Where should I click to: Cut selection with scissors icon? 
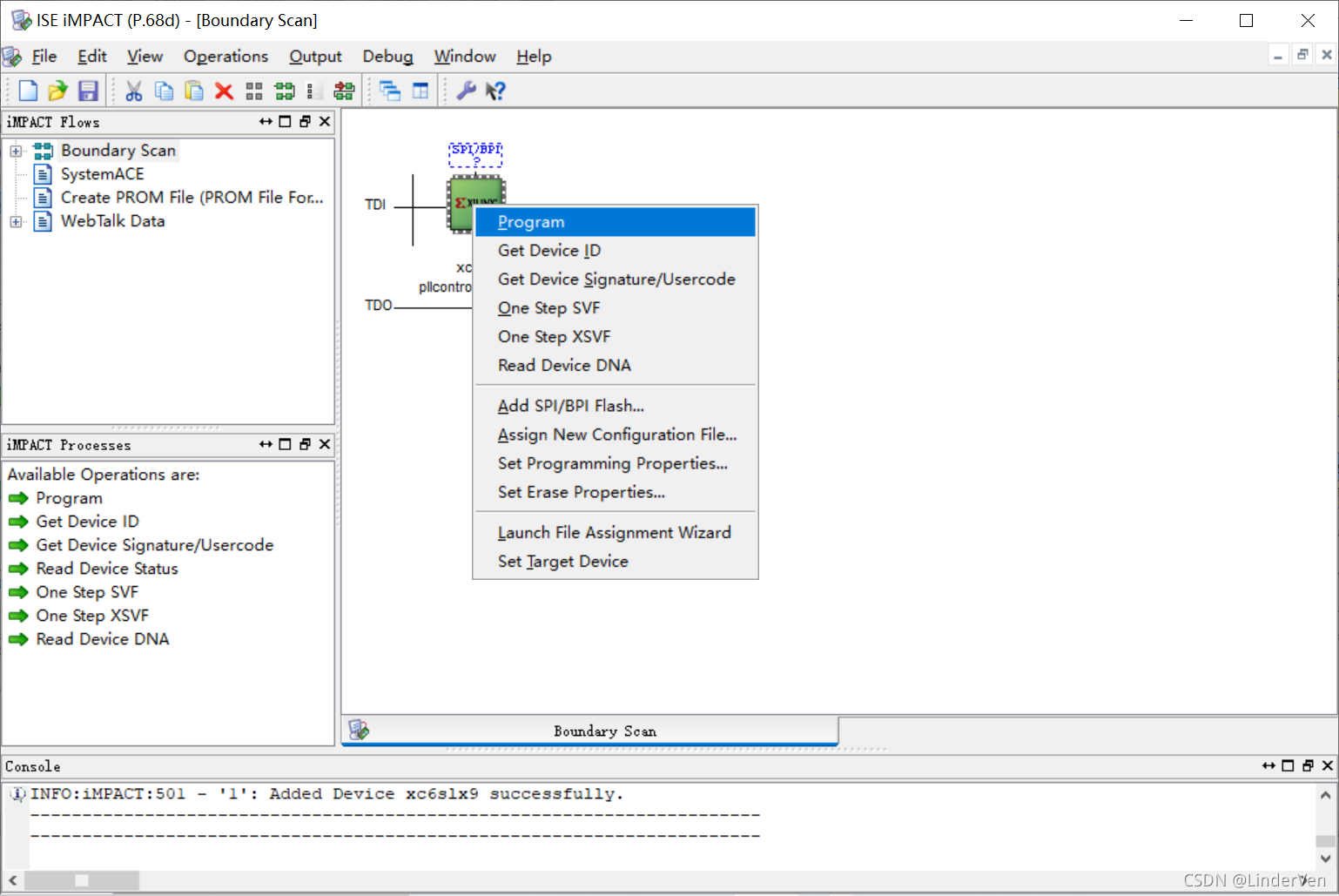pyautogui.click(x=134, y=91)
